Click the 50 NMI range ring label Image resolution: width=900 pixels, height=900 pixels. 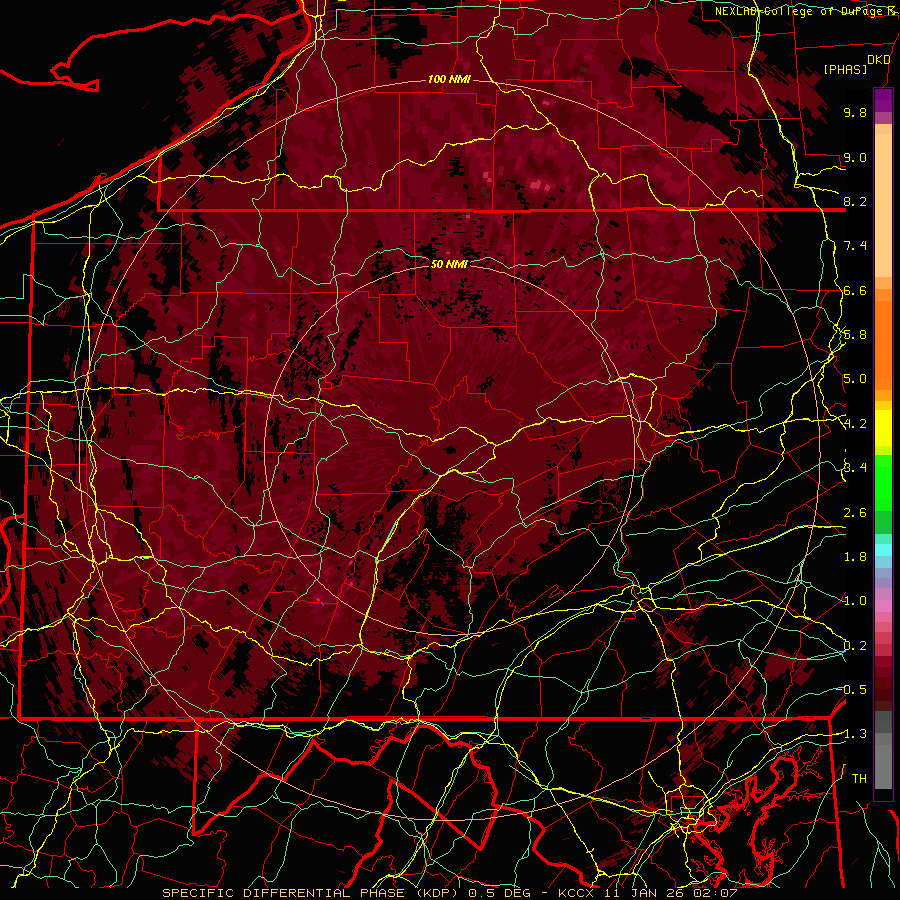(x=449, y=264)
